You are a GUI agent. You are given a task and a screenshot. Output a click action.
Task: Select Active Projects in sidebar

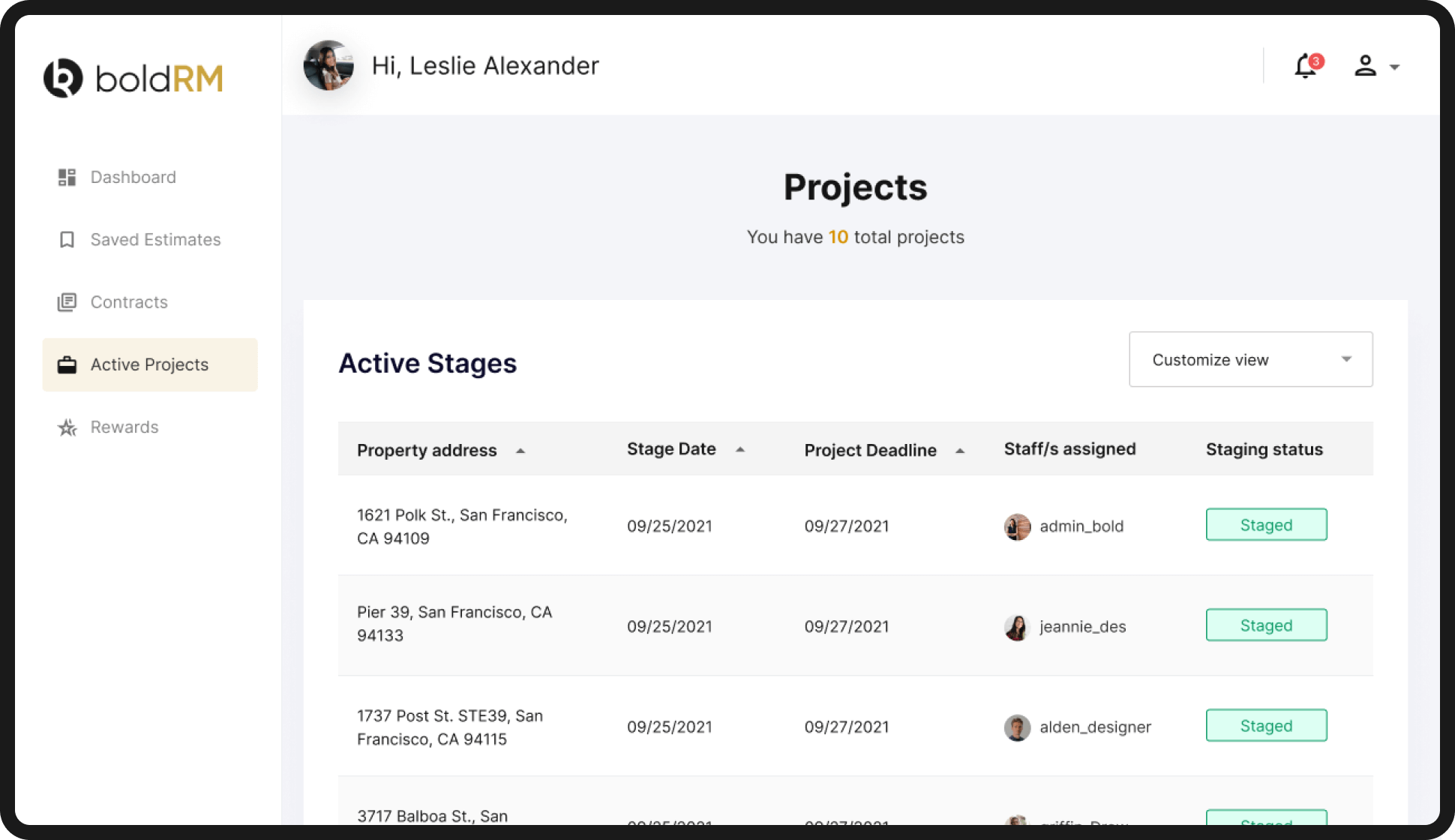tap(150, 364)
